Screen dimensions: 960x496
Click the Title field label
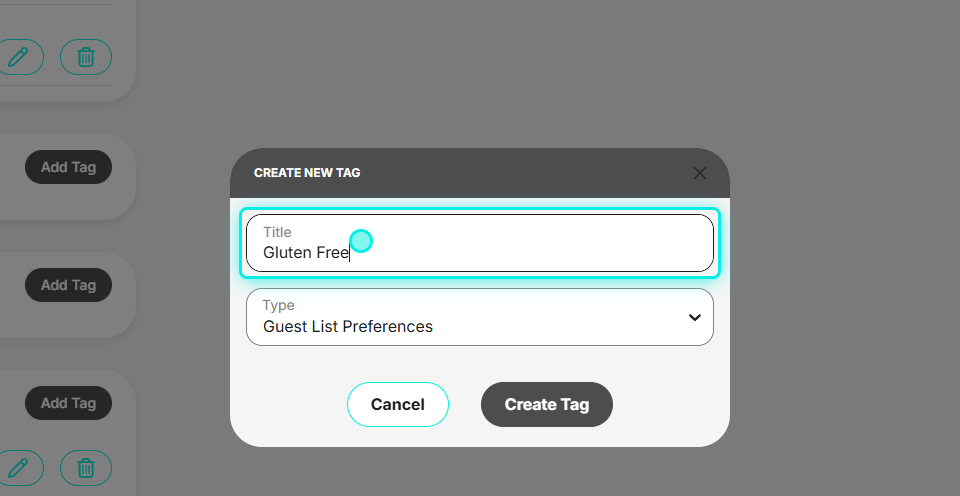click(x=277, y=232)
